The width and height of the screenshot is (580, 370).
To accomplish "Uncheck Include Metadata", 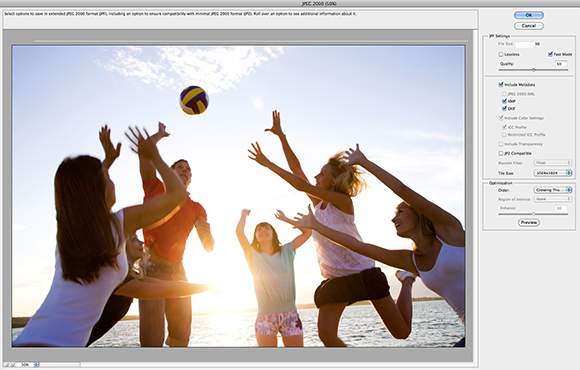I will point(501,84).
